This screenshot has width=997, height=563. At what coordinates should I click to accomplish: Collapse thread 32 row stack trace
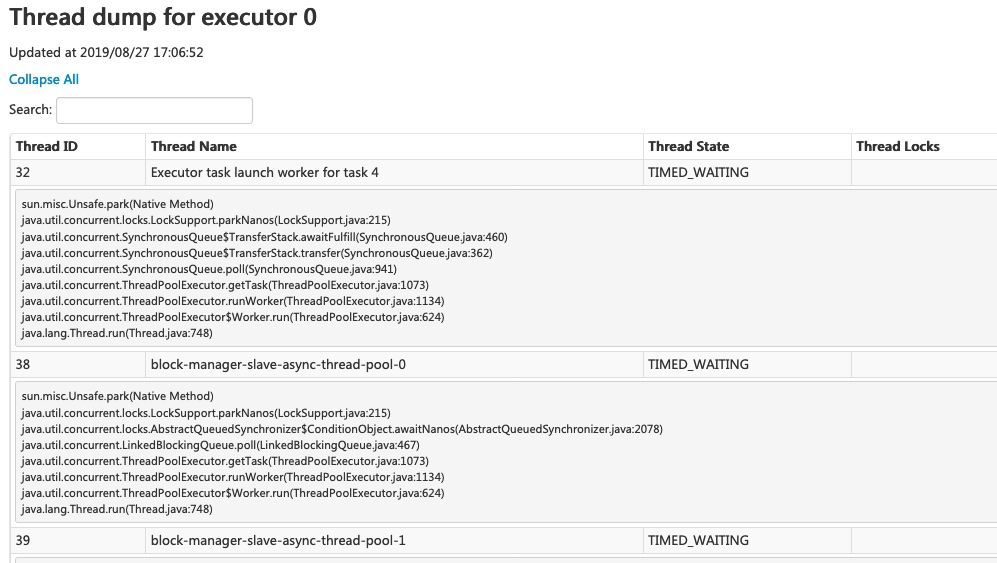pos(504,172)
